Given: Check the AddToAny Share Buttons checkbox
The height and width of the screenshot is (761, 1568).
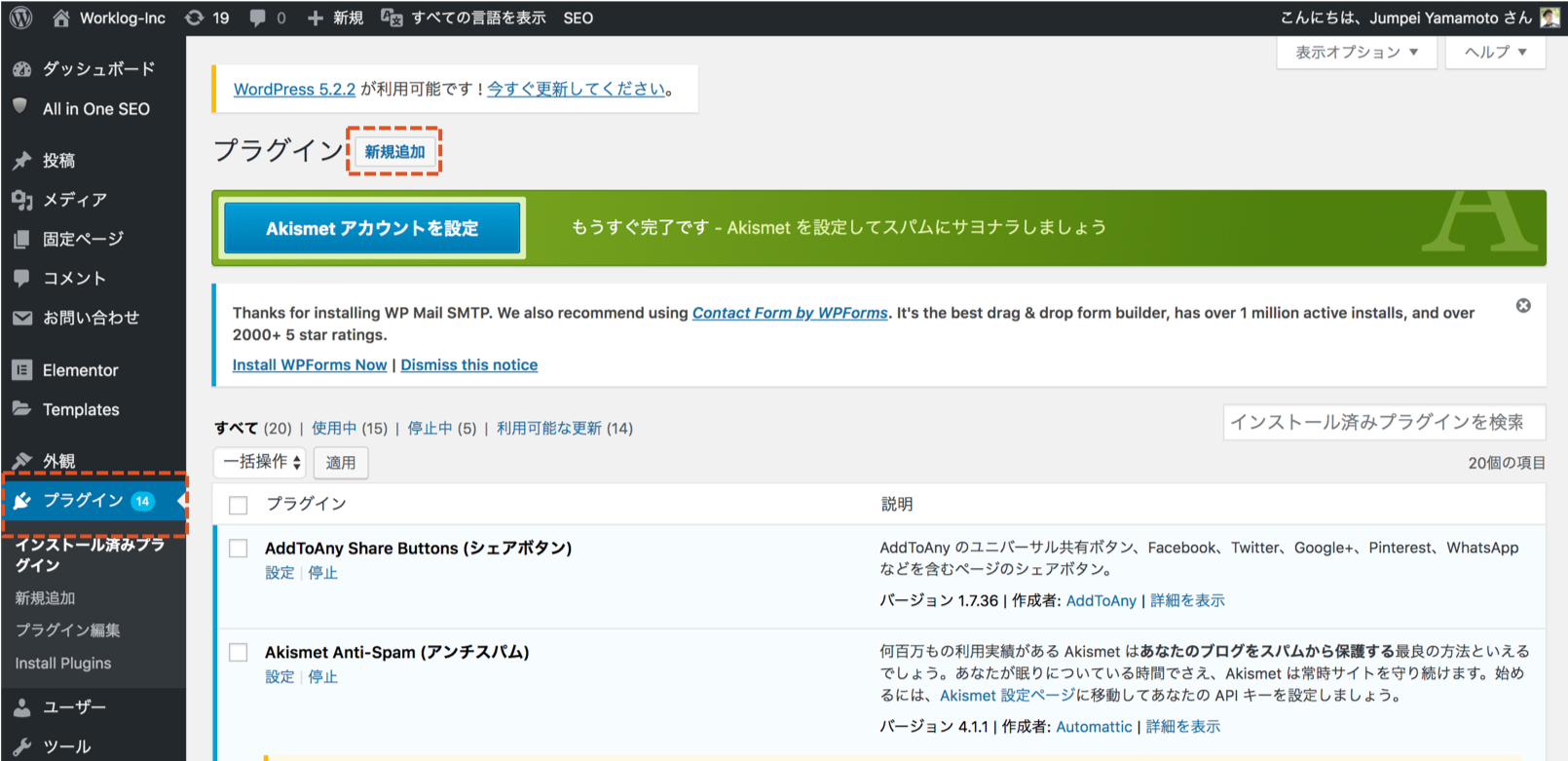Looking at the screenshot, I should coord(239,549).
